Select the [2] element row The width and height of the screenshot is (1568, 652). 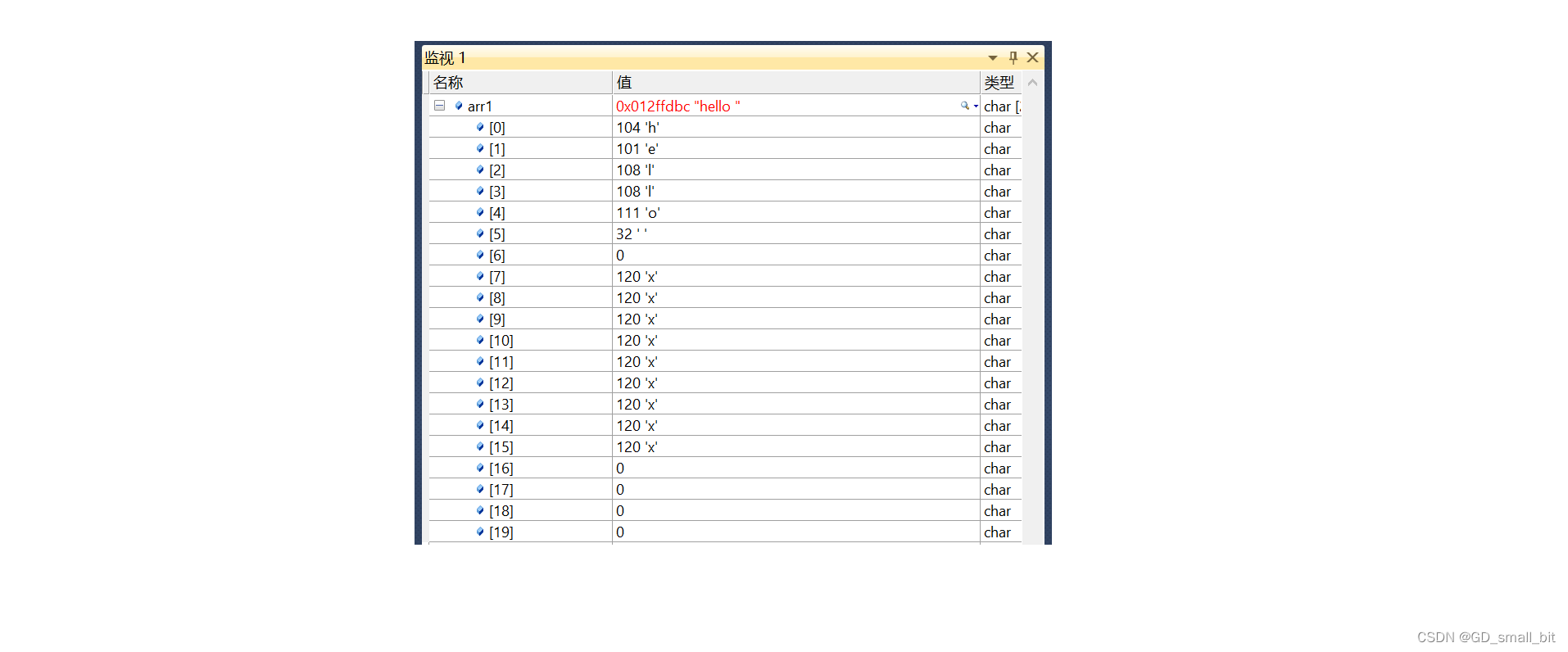click(x=725, y=170)
